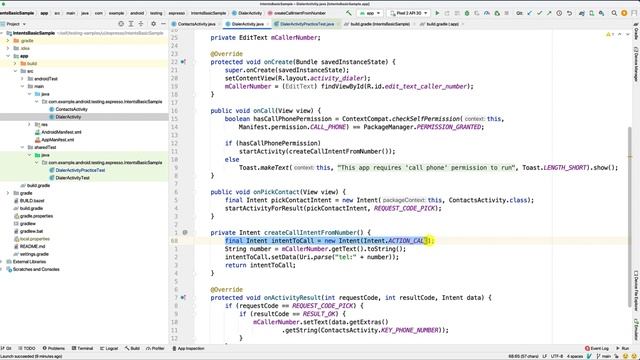Open the TODO tool window
This screenshot has width=640, height=360.
point(27,349)
